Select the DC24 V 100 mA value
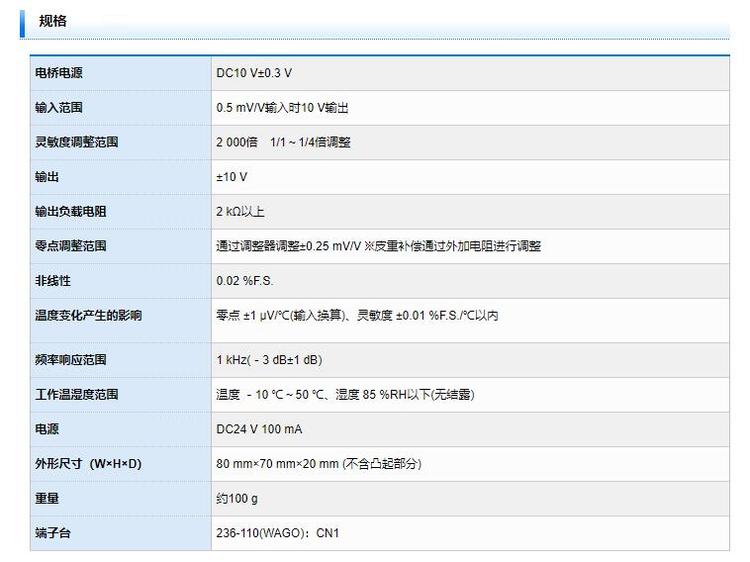This screenshot has height=562, width=750. click(x=259, y=429)
